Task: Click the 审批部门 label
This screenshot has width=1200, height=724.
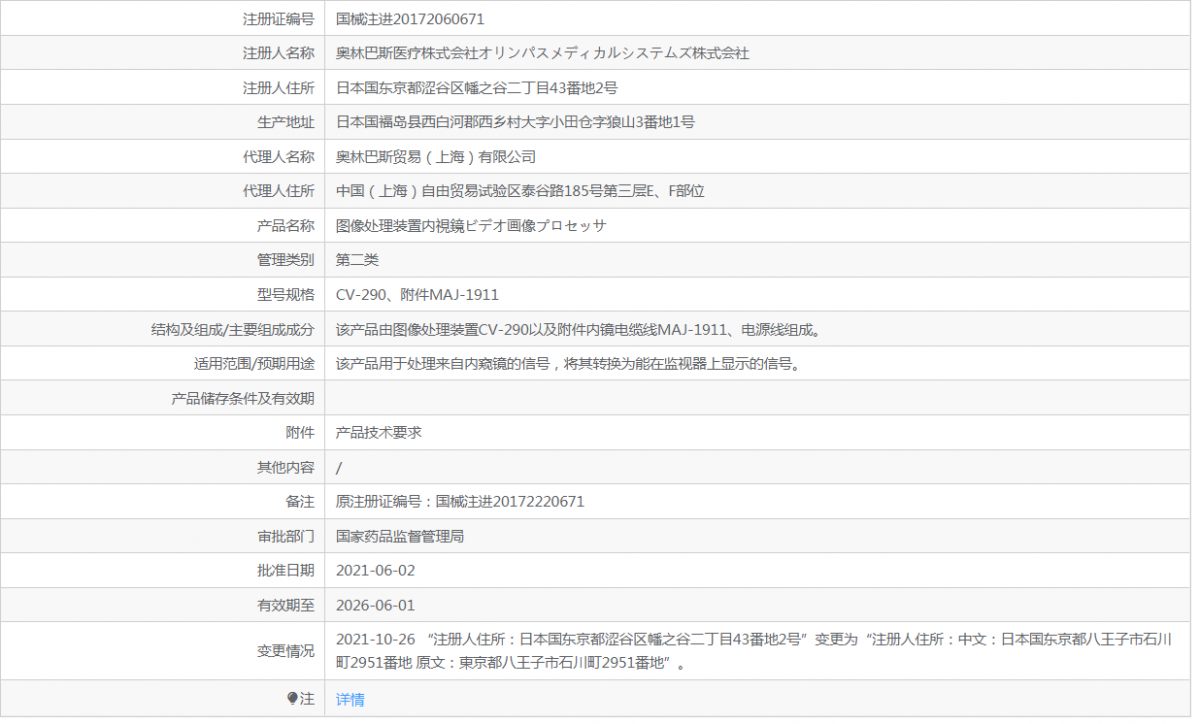Action: [x=286, y=537]
